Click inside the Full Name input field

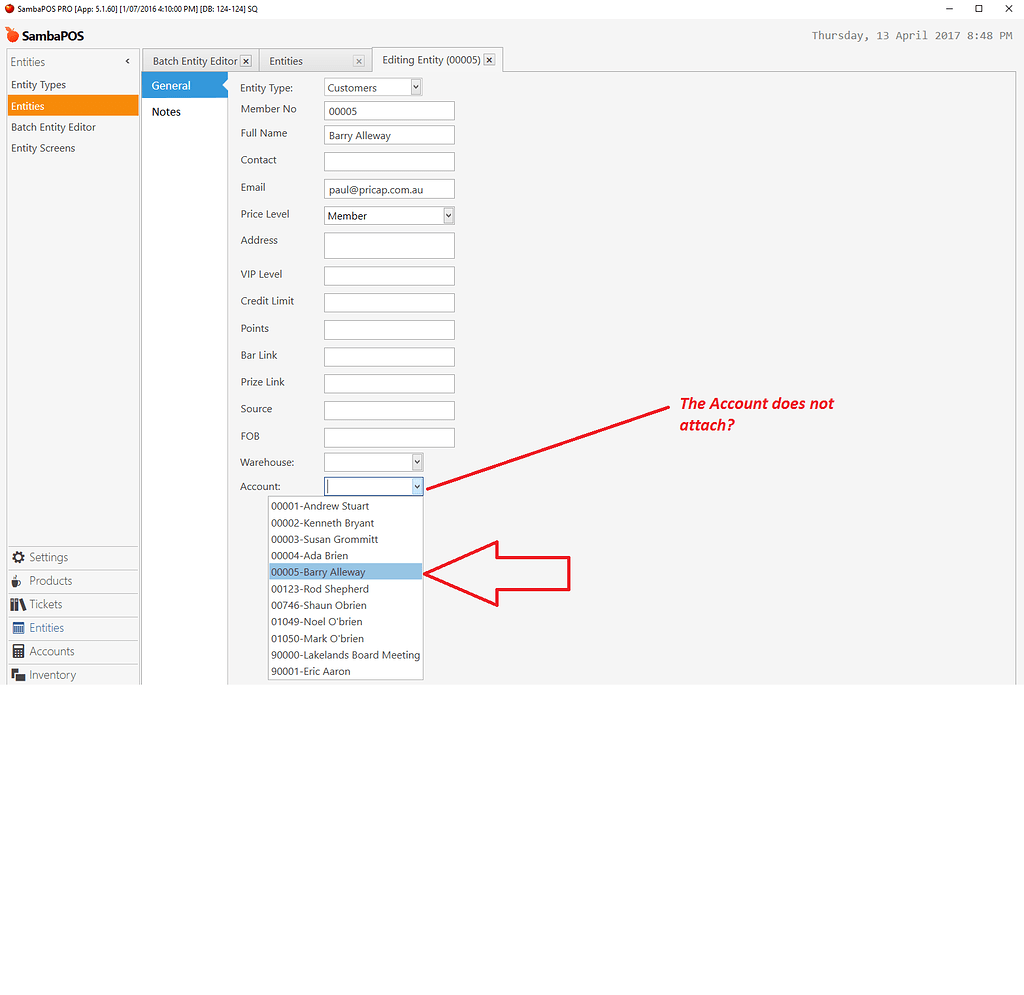pyautogui.click(x=389, y=134)
